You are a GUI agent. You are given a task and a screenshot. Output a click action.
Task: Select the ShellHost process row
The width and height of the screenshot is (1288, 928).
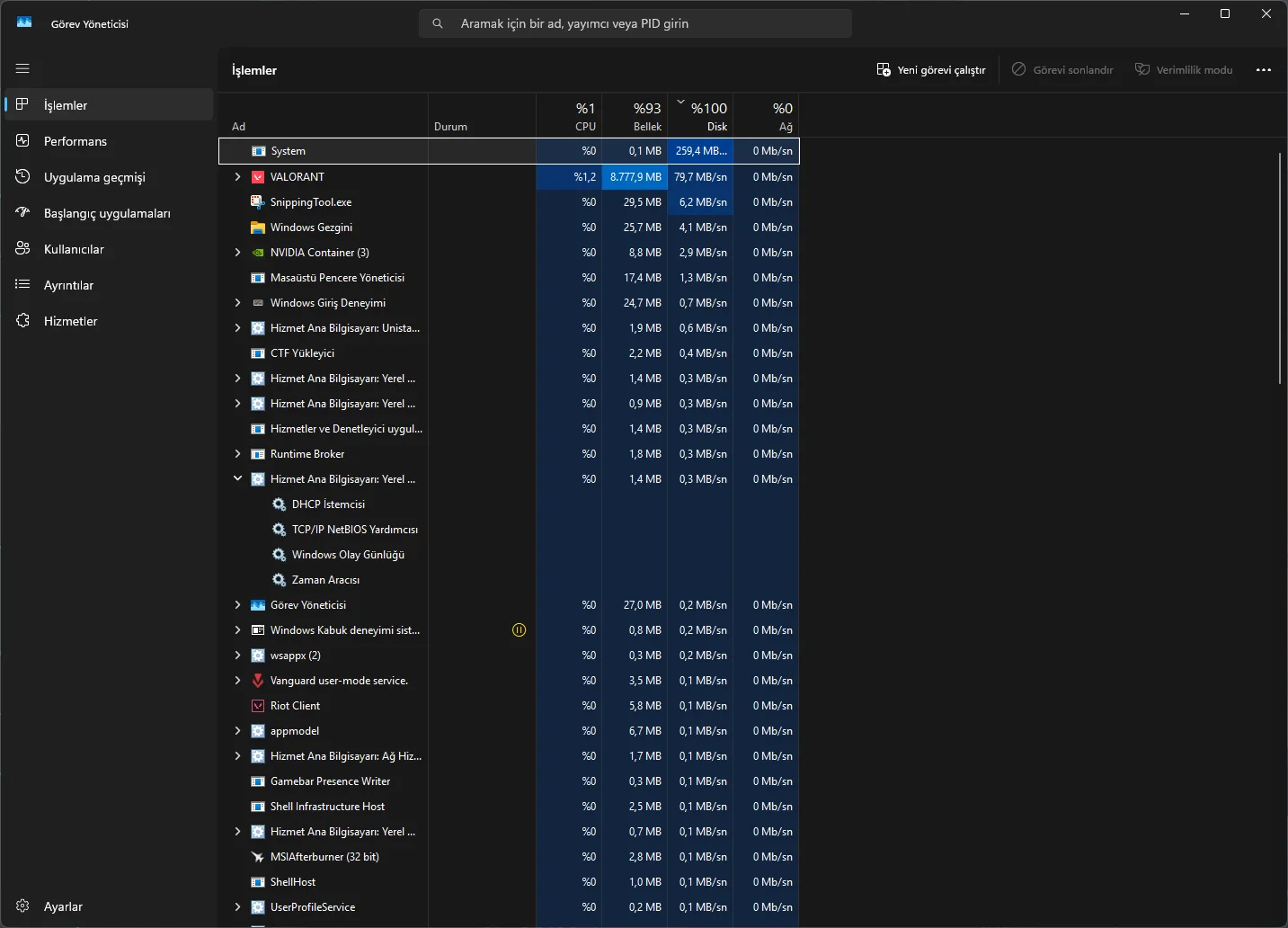click(x=509, y=882)
